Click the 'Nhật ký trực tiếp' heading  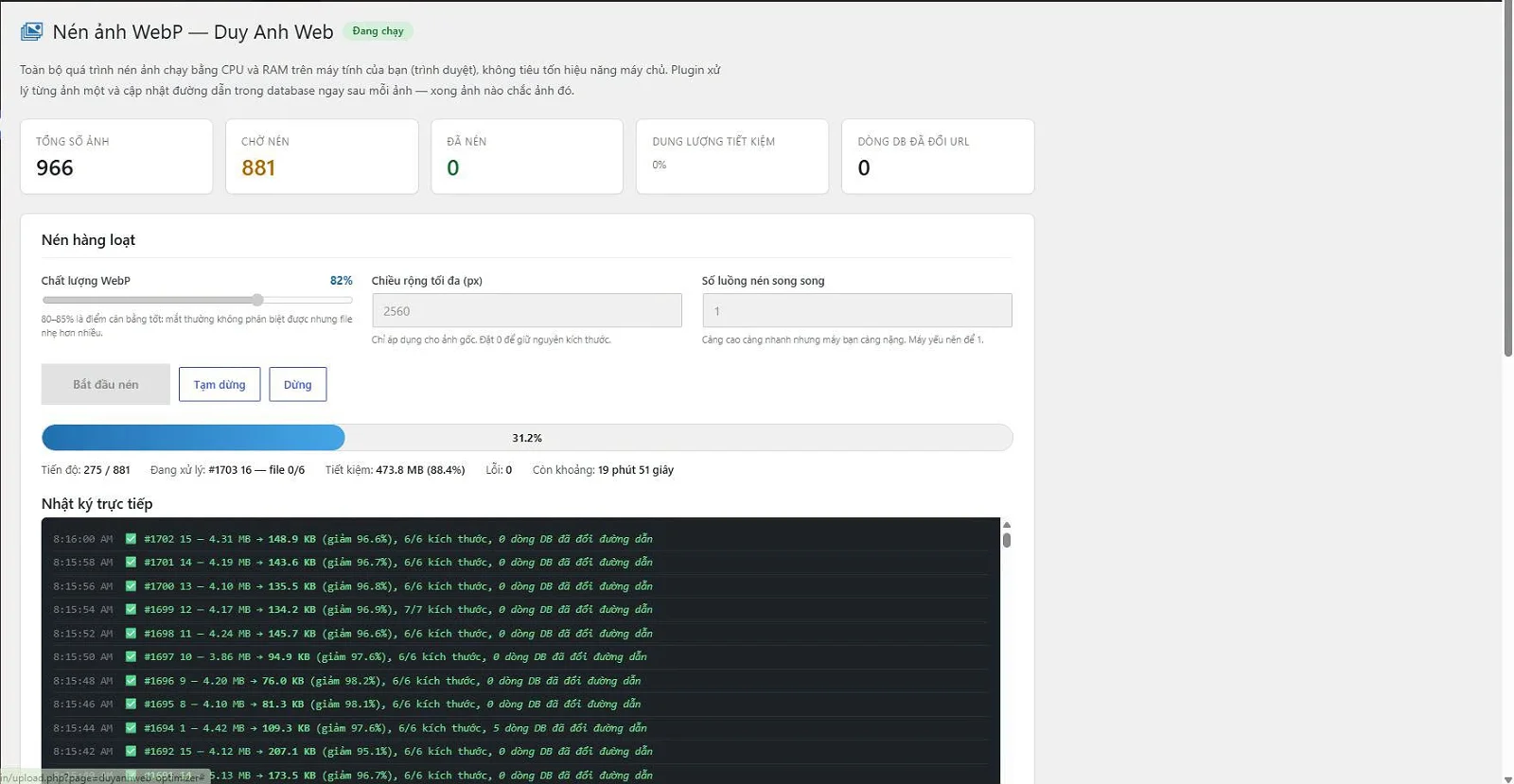click(x=97, y=504)
